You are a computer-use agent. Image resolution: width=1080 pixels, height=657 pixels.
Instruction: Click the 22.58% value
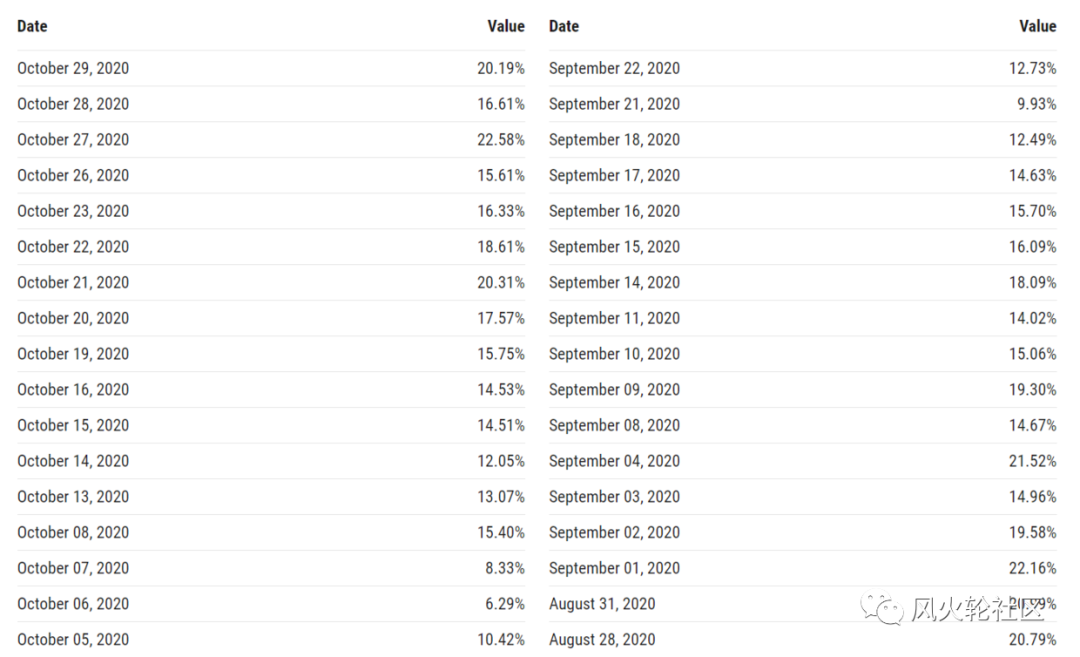coord(501,140)
